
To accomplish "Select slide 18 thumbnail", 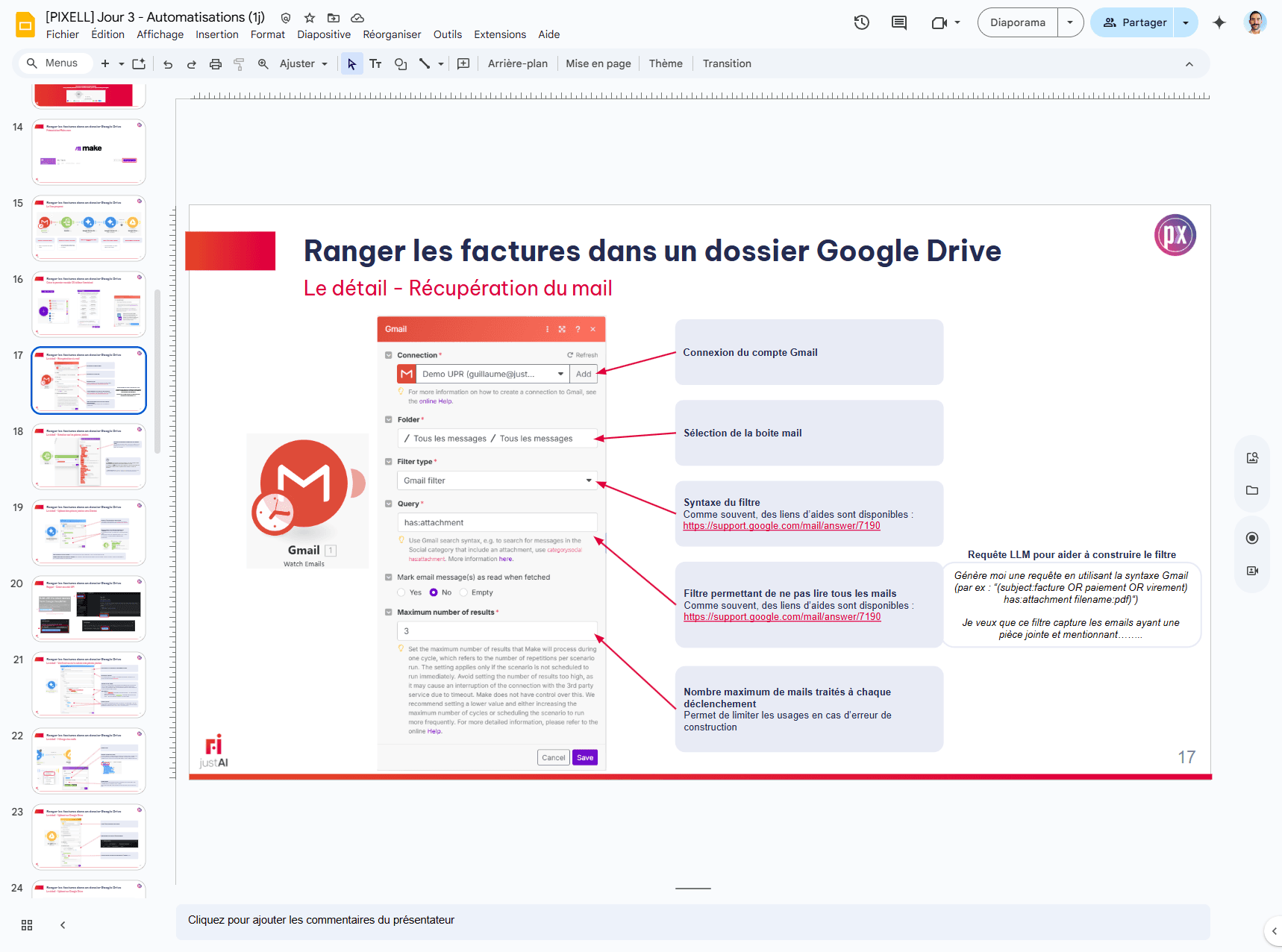I will tap(89, 456).
